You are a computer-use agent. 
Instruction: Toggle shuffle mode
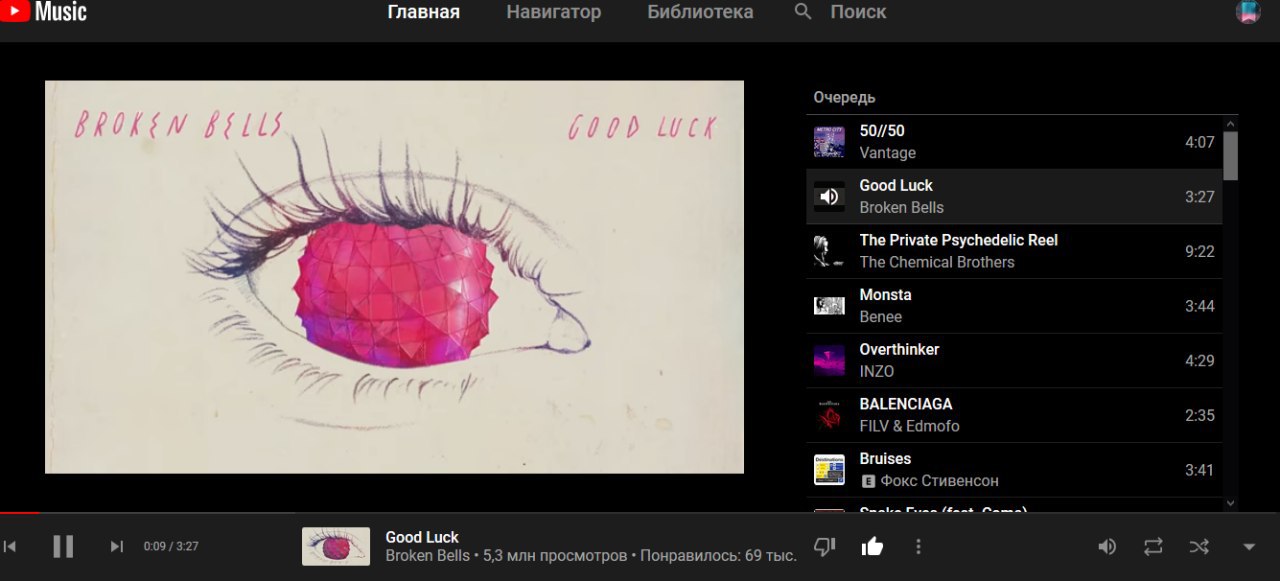[1199, 546]
